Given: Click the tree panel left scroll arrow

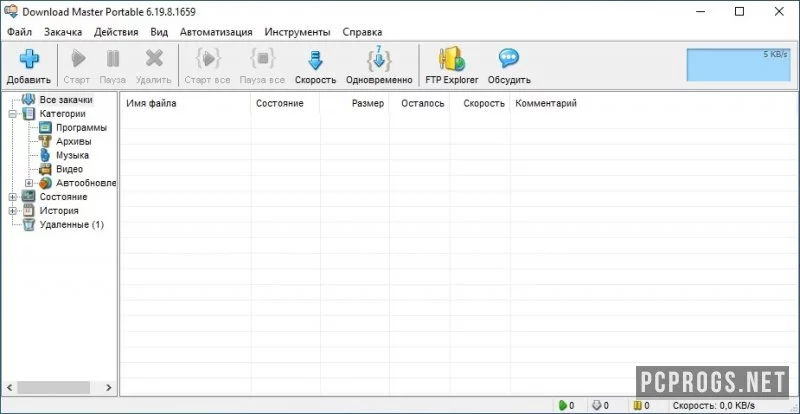Looking at the screenshot, I should click(9, 387).
